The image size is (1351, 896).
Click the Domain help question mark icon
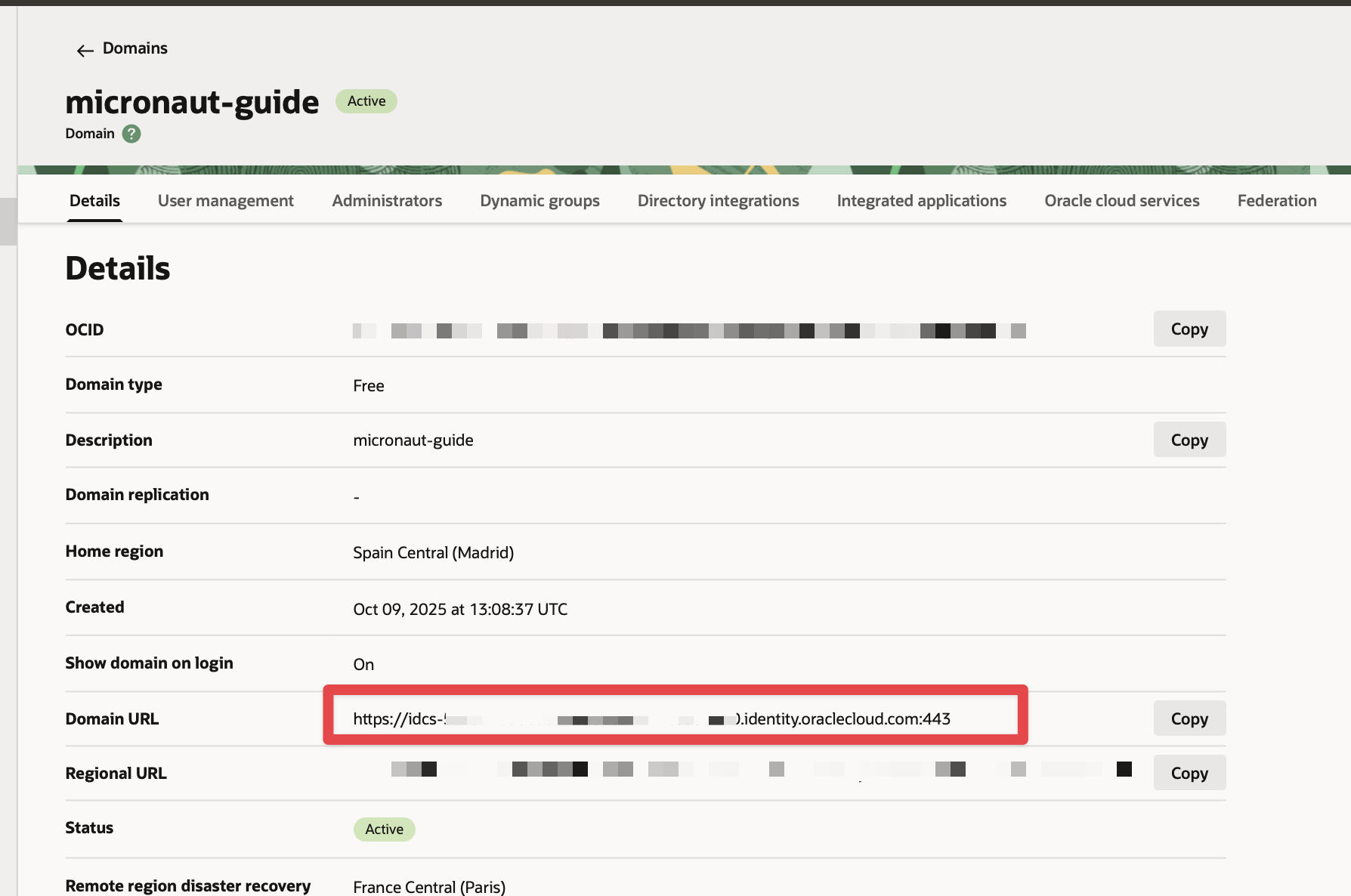point(131,134)
